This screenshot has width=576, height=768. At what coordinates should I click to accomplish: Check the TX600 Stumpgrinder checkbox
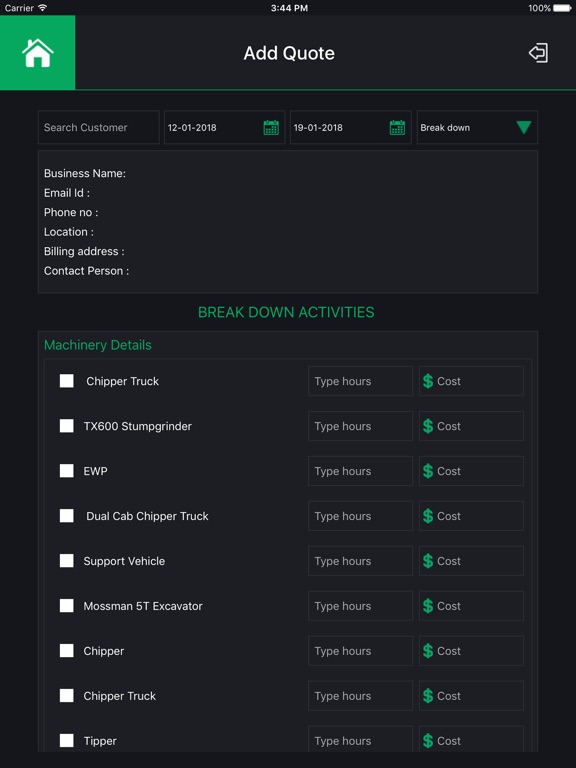point(67,426)
